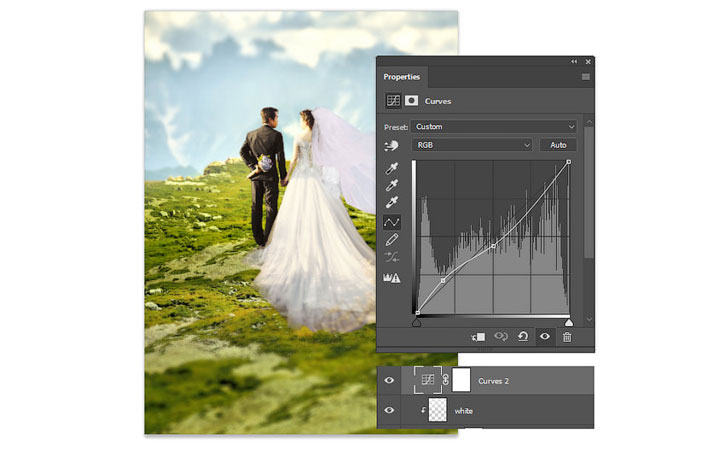Open the Preset Custom dropdown

494,127
